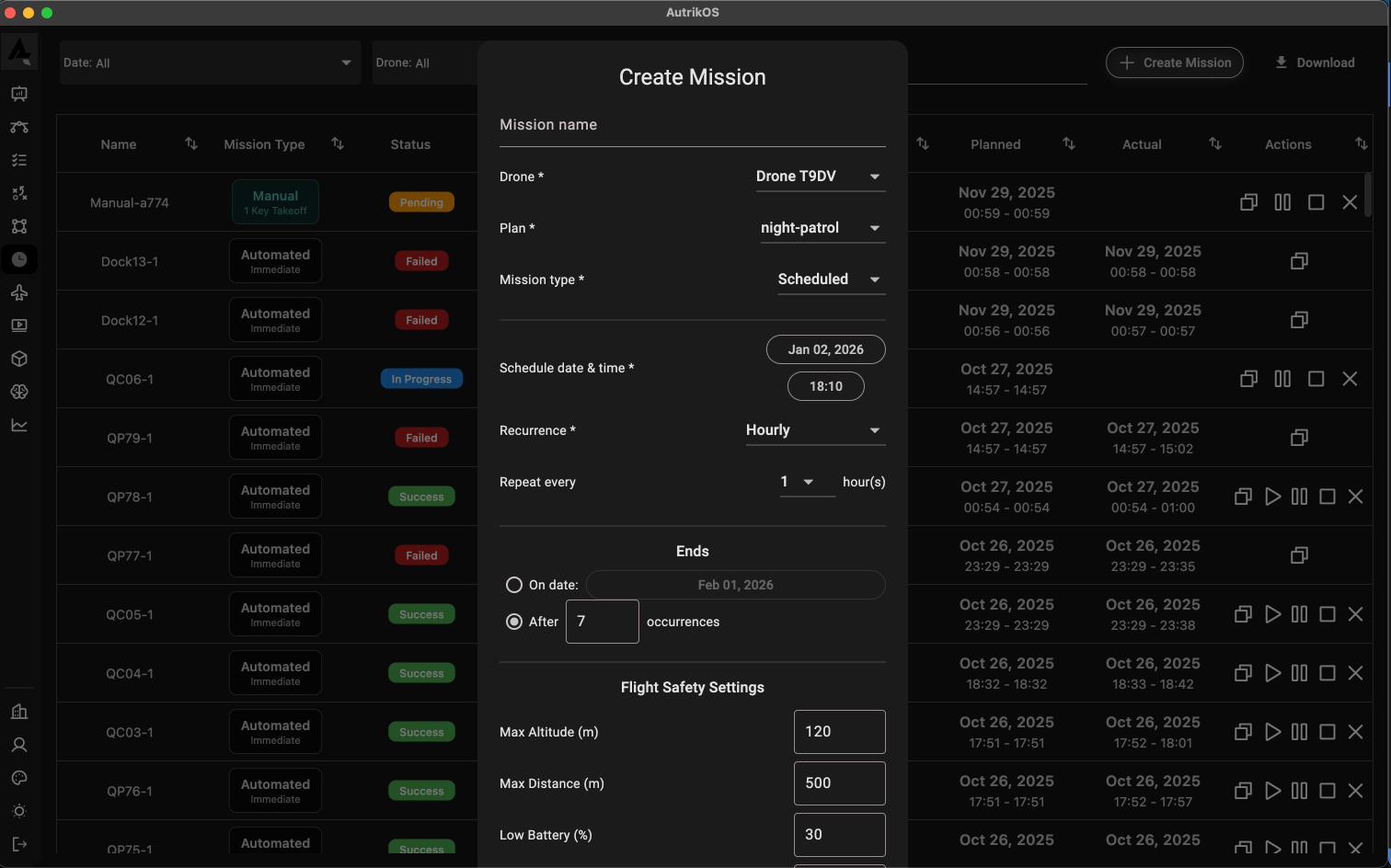
Task: Select the clock/scheduled missions sidebar icon
Action: pyautogui.click(x=20, y=259)
